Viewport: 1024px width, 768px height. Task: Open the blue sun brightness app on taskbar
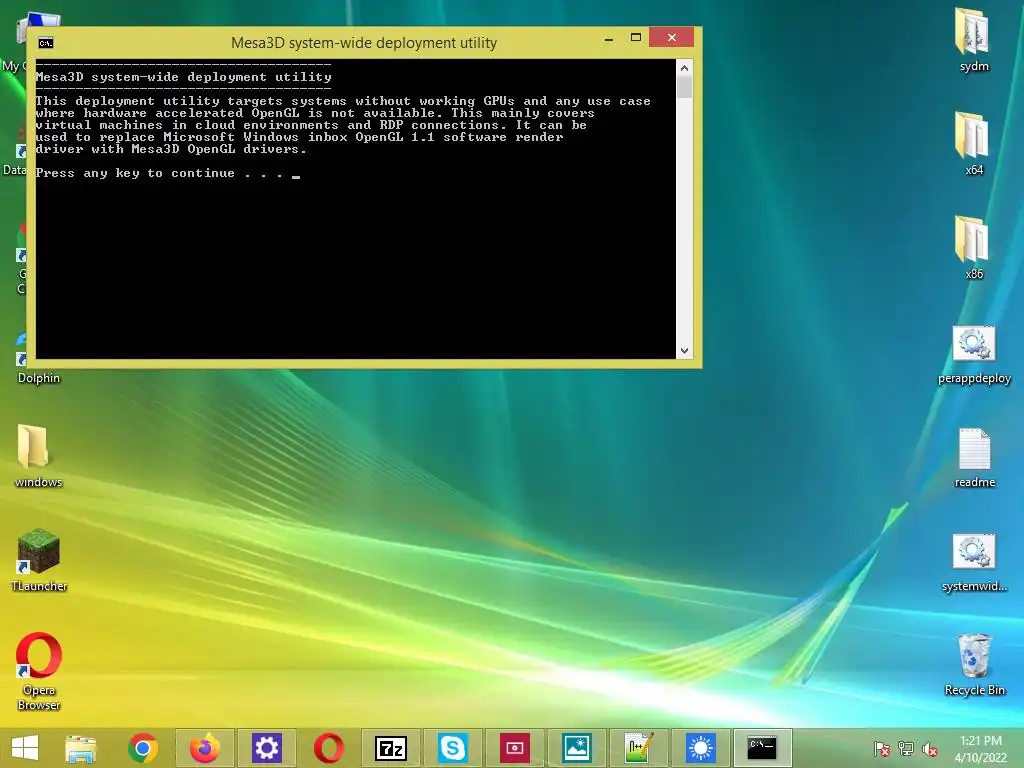click(701, 748)
